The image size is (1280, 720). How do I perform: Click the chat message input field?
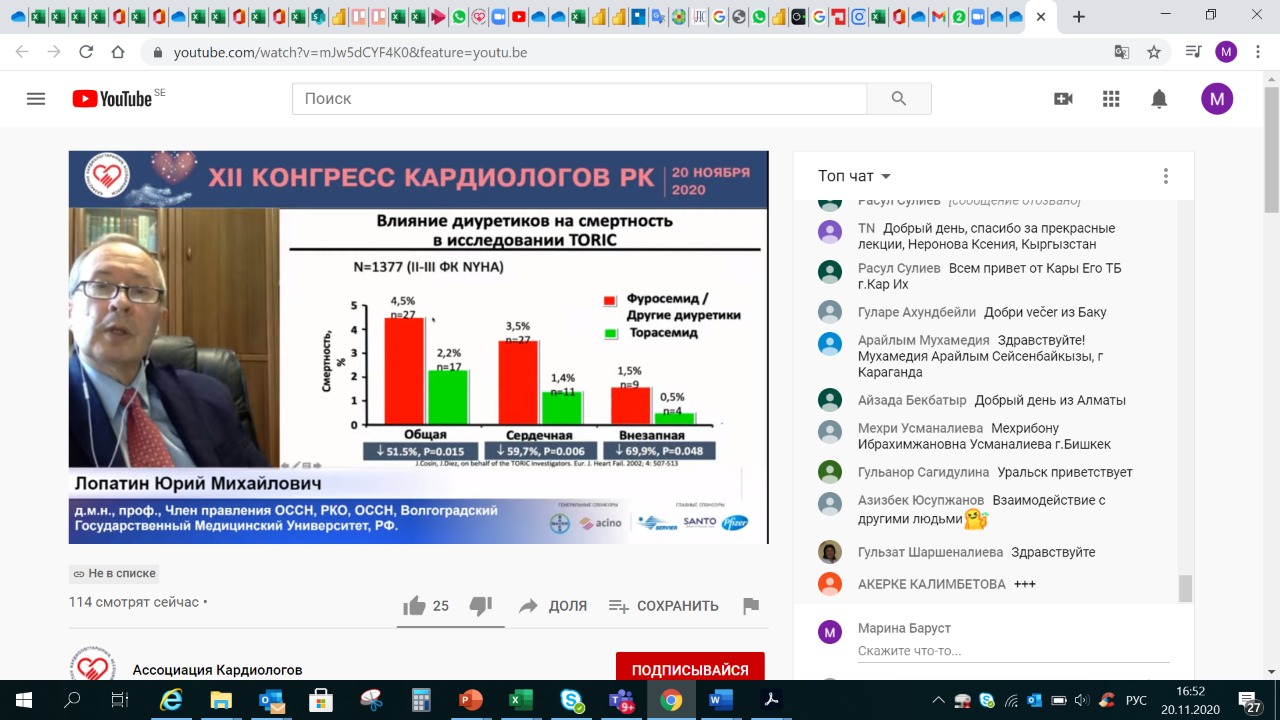[1000, 650]
